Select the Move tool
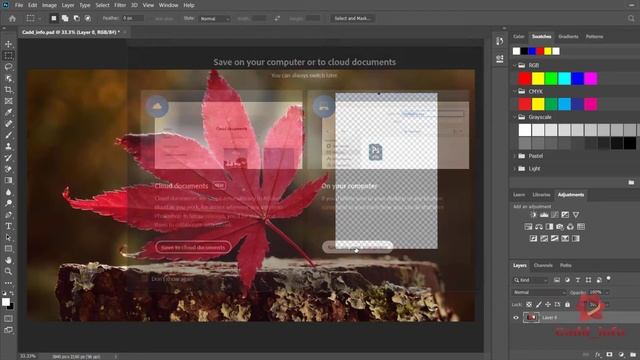 [x=8, y=44]
